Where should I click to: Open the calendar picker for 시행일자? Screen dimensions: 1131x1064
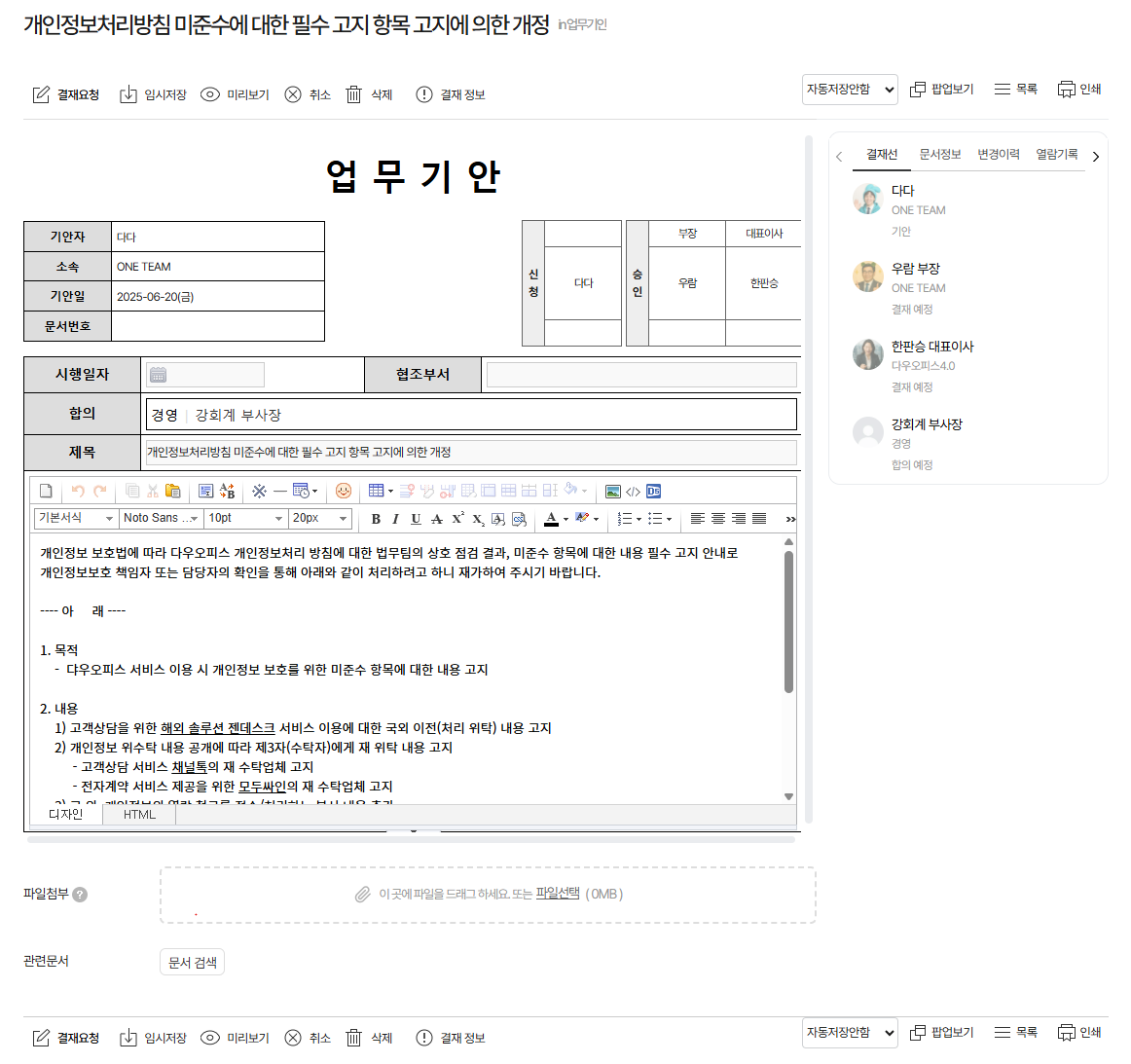click(x=159, y=375)
